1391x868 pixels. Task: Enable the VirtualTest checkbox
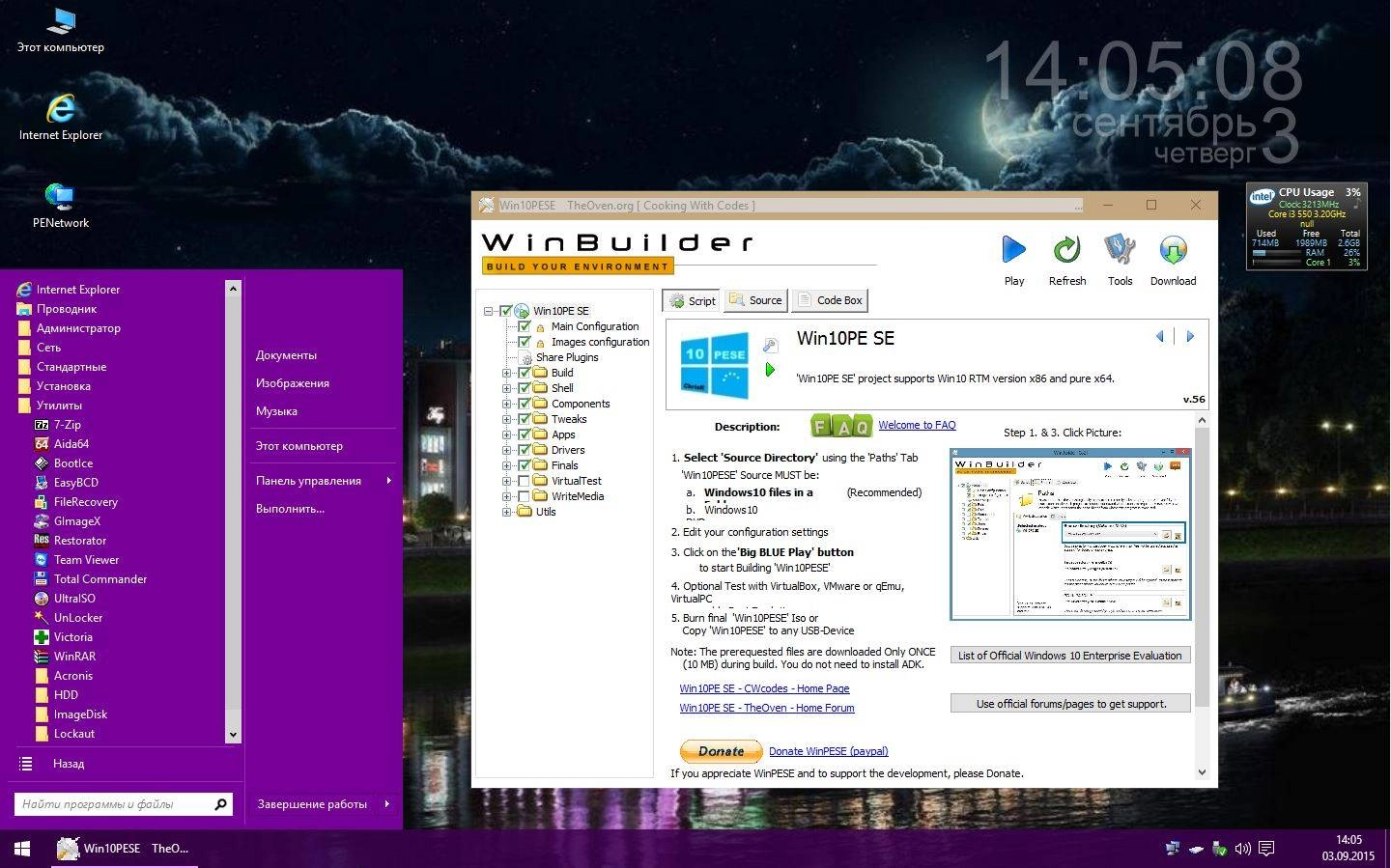pyautogui.click(x=525, y=481)
